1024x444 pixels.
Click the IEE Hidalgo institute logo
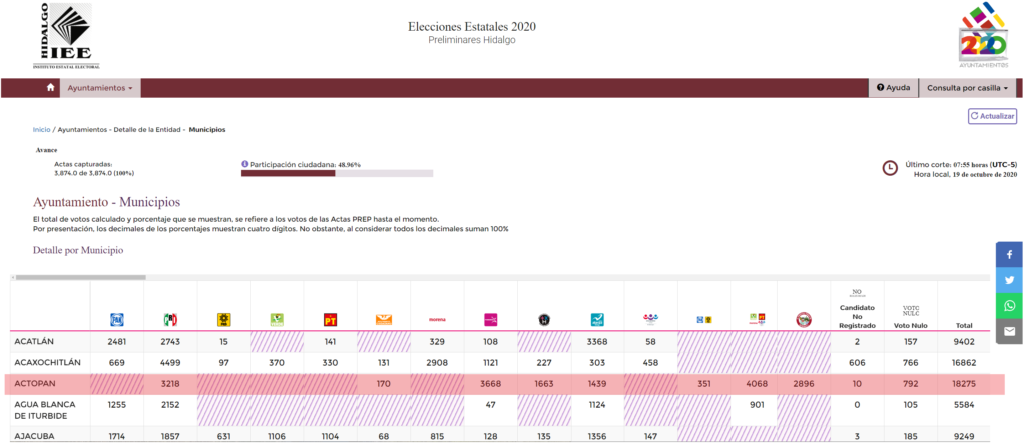coord(63,35)
